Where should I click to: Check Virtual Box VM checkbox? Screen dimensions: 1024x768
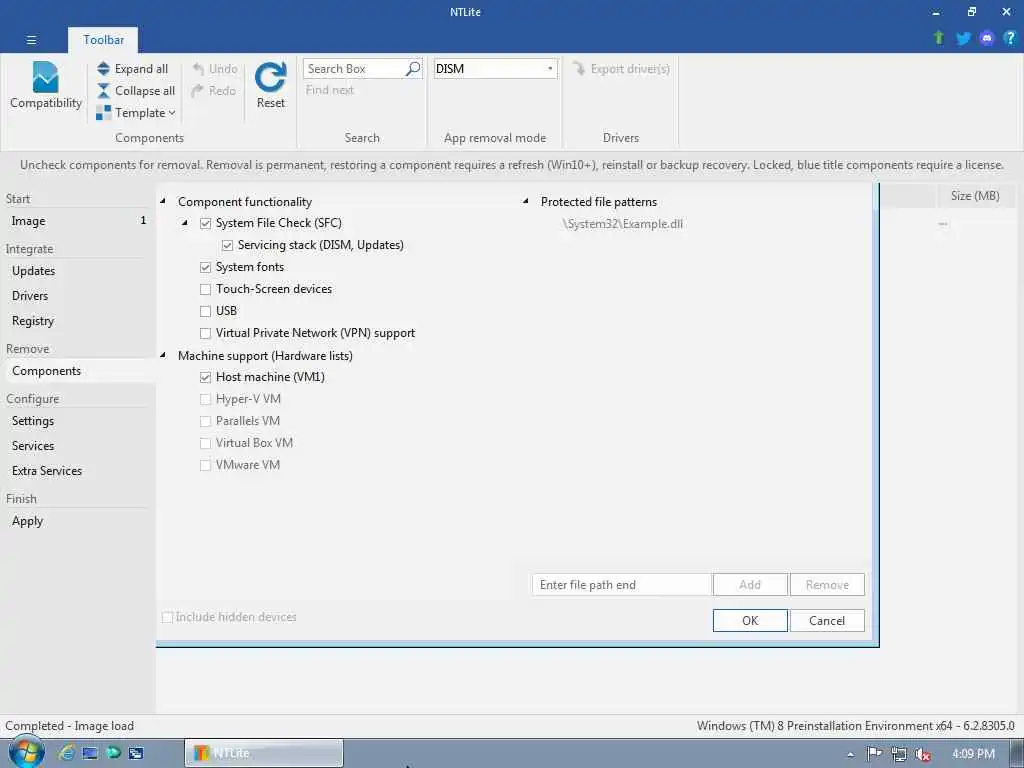click(205, 443)
